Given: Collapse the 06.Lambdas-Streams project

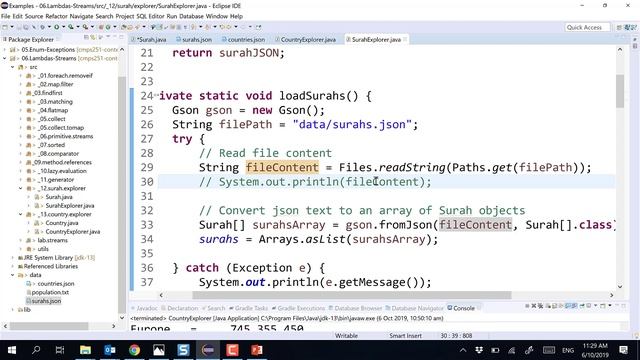Looking at the screenshot, I should [x=5, y=58].
